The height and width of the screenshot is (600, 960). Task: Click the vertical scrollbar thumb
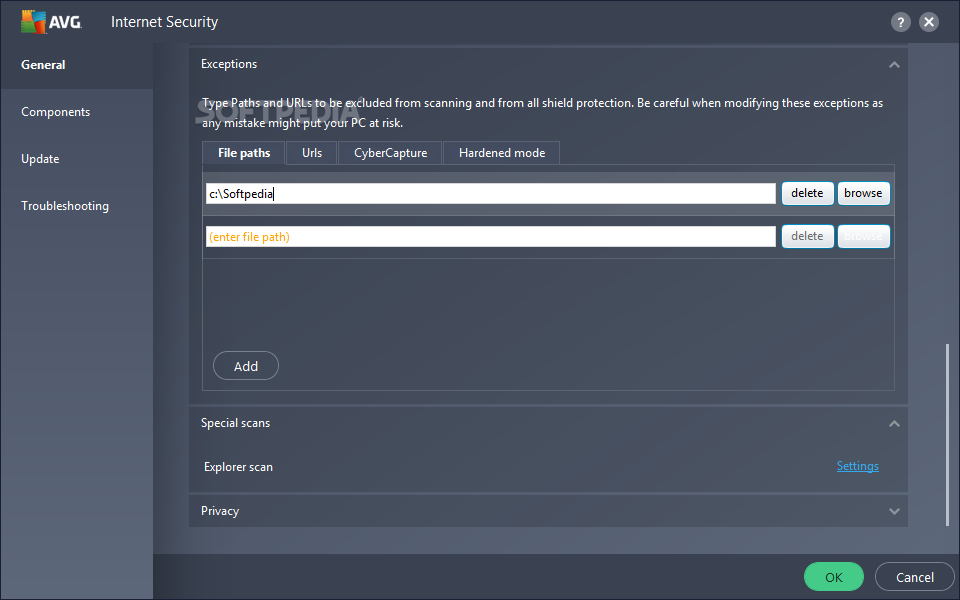tap(947, 435)
